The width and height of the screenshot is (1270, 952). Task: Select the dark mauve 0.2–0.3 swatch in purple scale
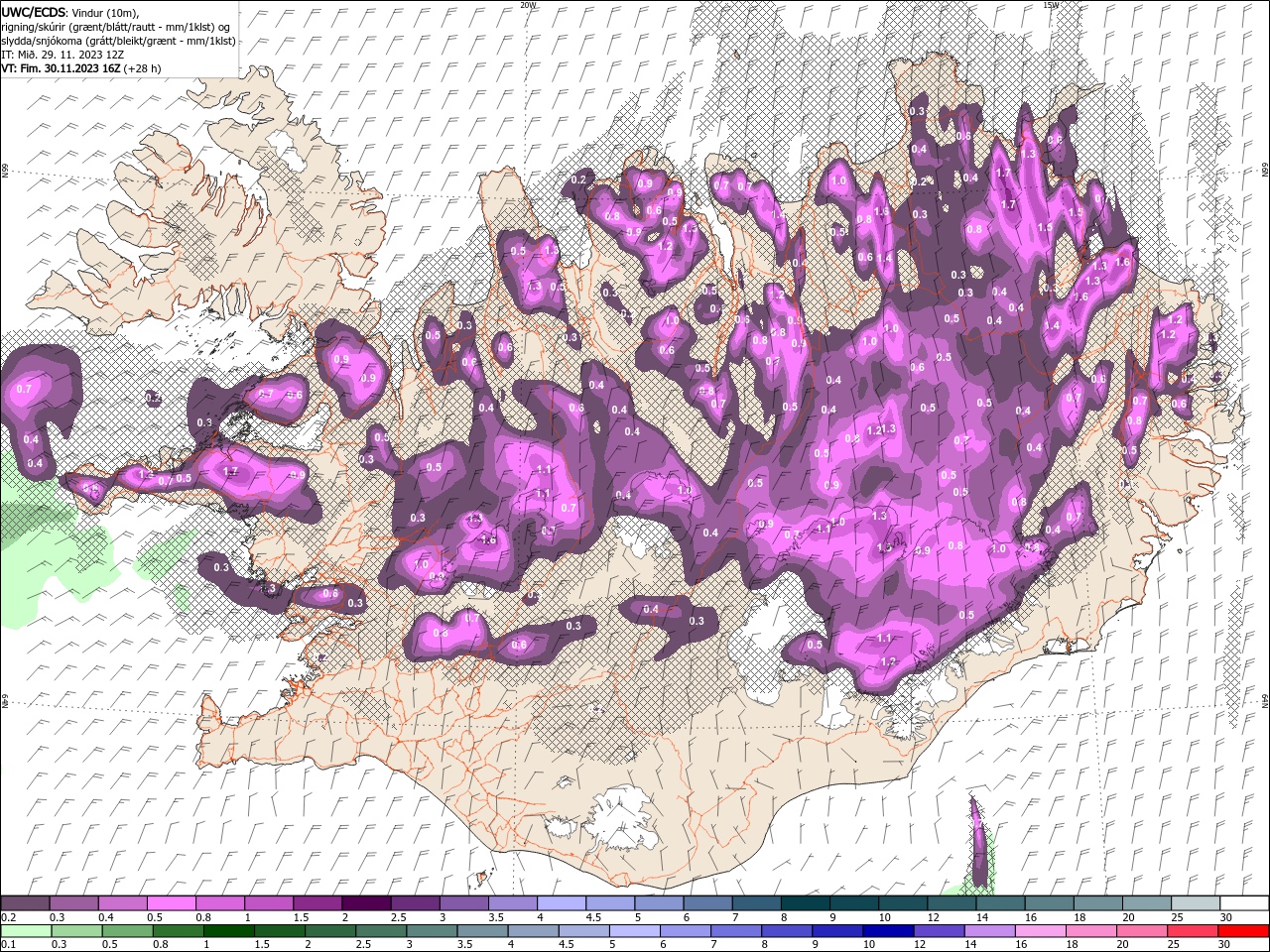[25, 903]
